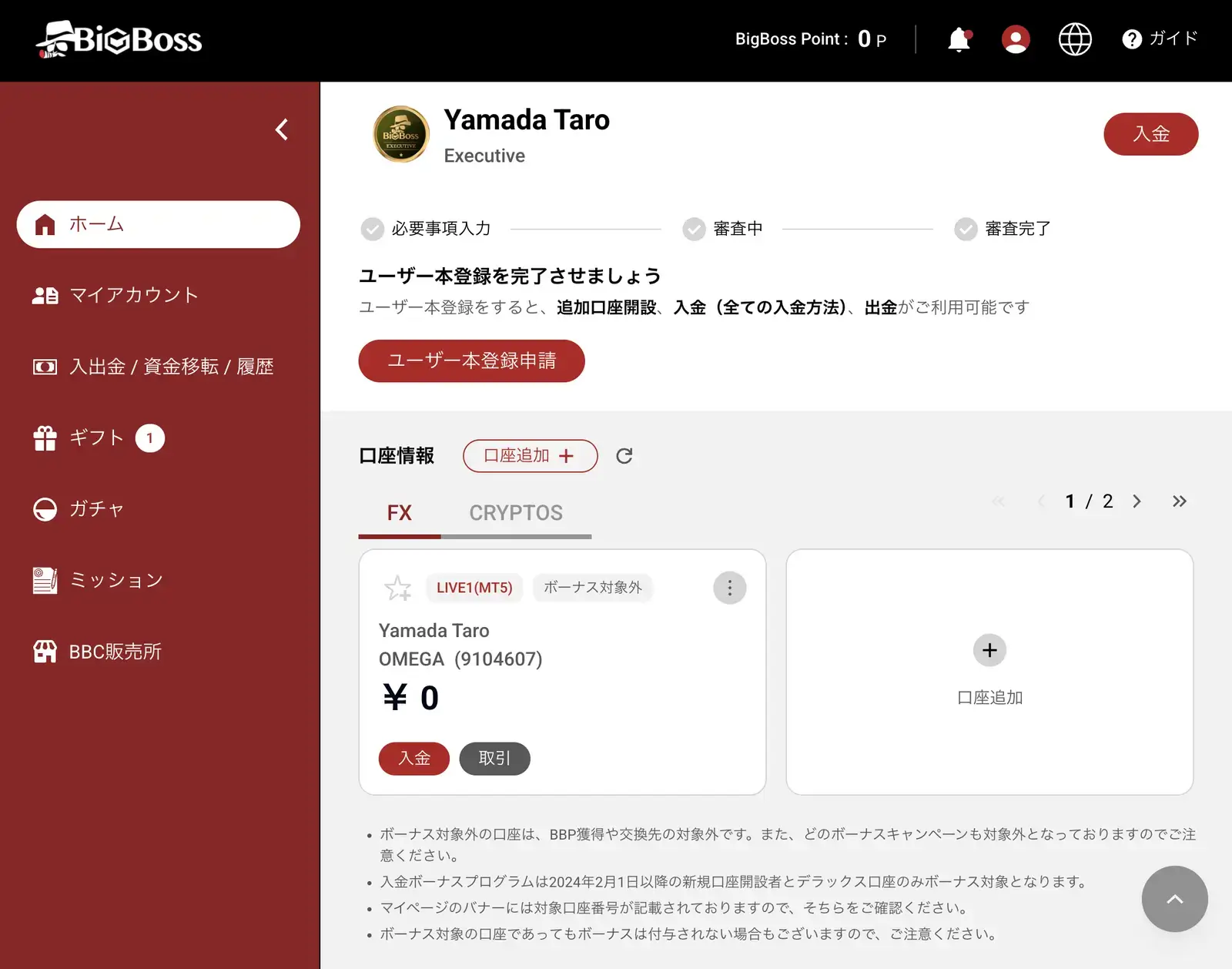Screen dimensions: 1232x969
Task: Click the ¥ 0 balance
Action: pyautogui.click(x=411, y=698)
